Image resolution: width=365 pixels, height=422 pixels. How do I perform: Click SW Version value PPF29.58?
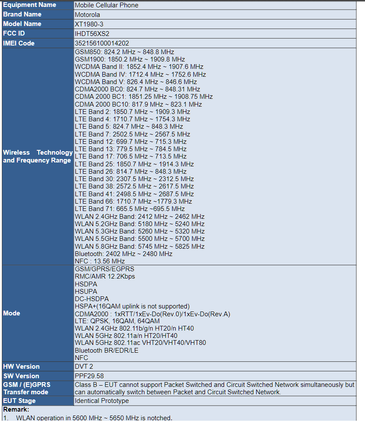[89, 376]
